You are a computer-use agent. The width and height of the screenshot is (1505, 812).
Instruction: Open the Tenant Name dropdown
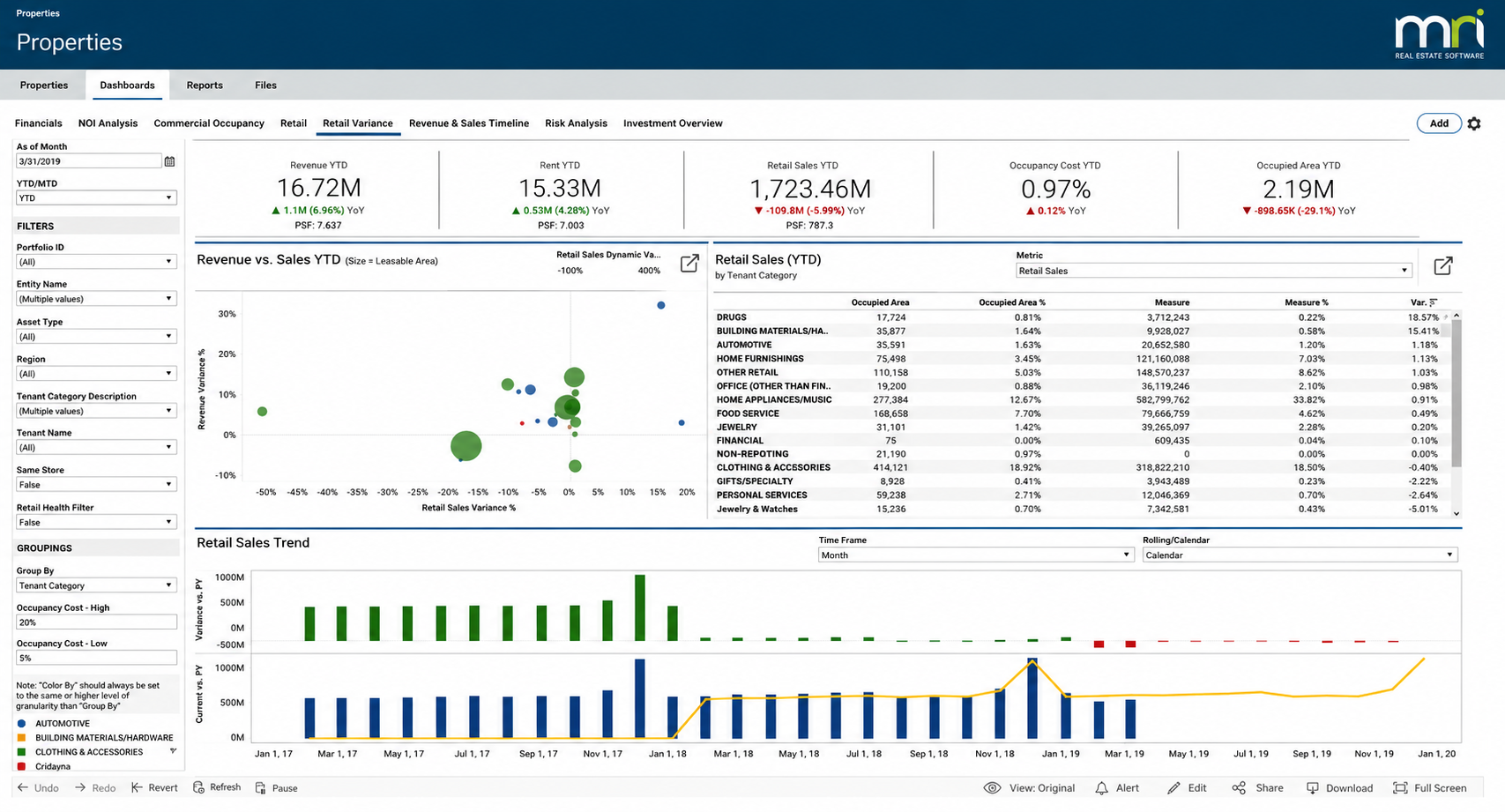pos(96,448)
